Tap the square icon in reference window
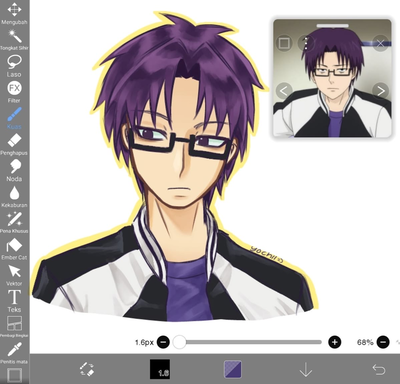Screen dimensions: 400x384 [284, 43]
